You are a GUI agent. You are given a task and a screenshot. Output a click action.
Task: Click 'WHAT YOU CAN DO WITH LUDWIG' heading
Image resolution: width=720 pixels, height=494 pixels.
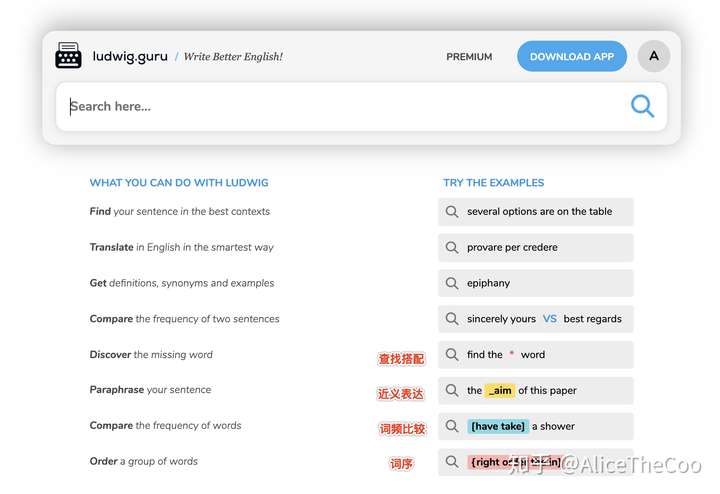point(179,183)
